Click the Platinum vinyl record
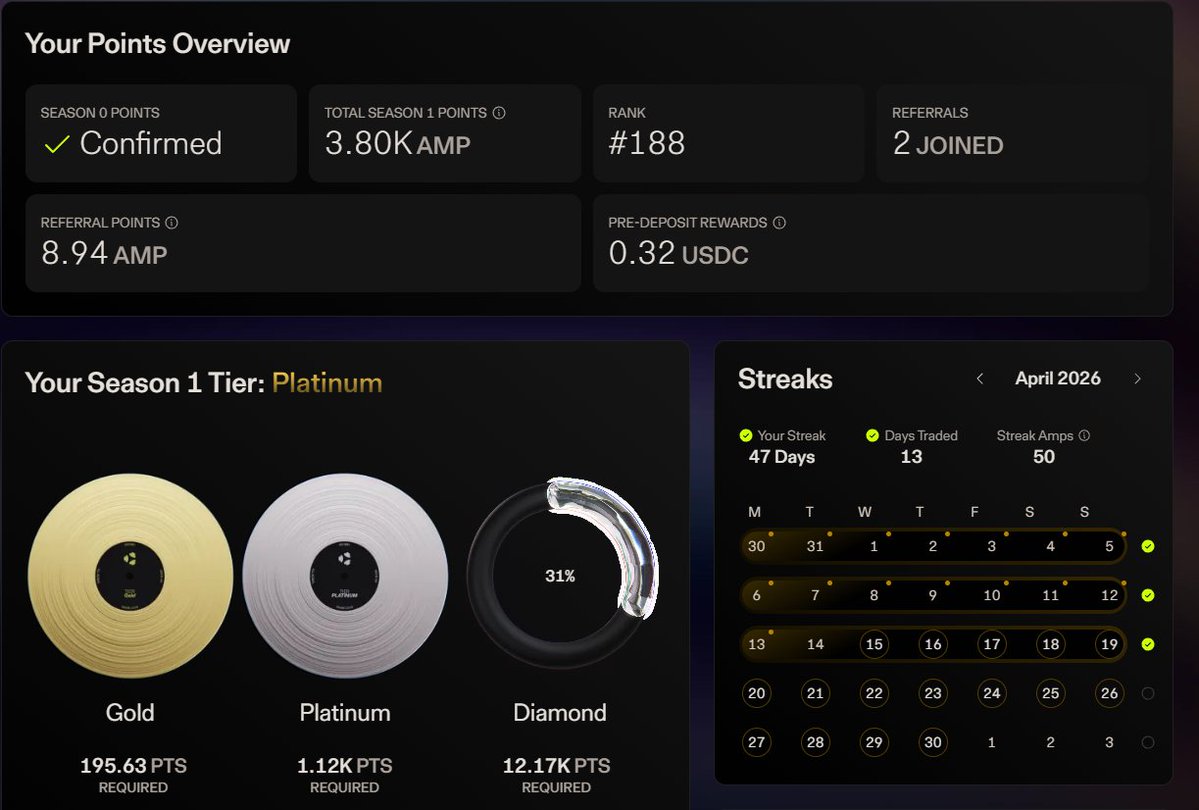Image resolution: width=1199 pixels, height=810 pixels. coord(345,576)
